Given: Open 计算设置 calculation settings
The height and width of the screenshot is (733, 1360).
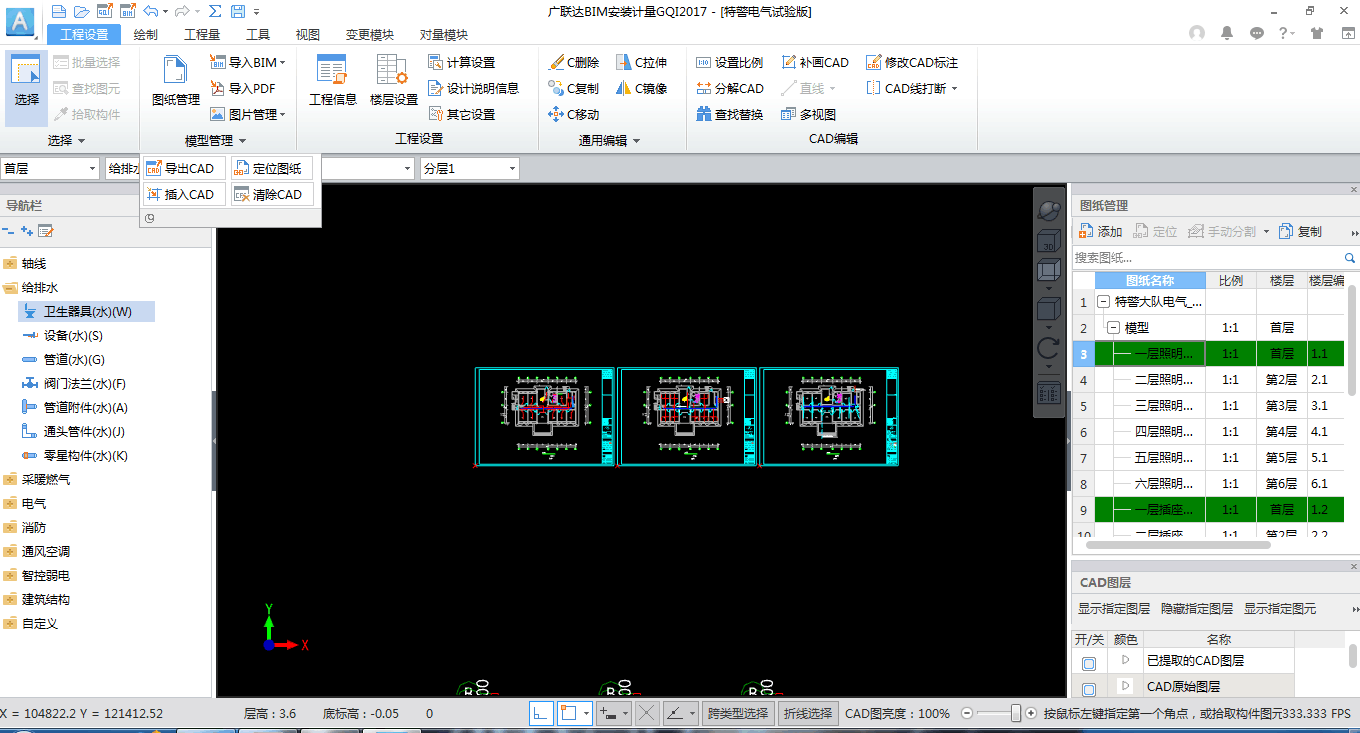Looking at the screenshot, I should [461, 62].
